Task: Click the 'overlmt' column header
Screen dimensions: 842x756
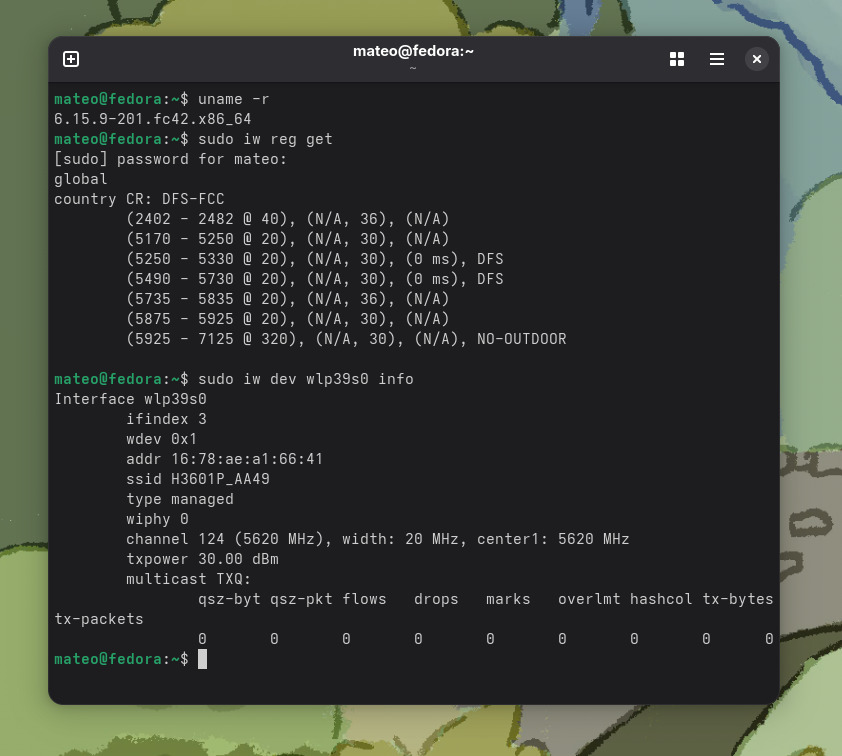Action: point(589,599)
